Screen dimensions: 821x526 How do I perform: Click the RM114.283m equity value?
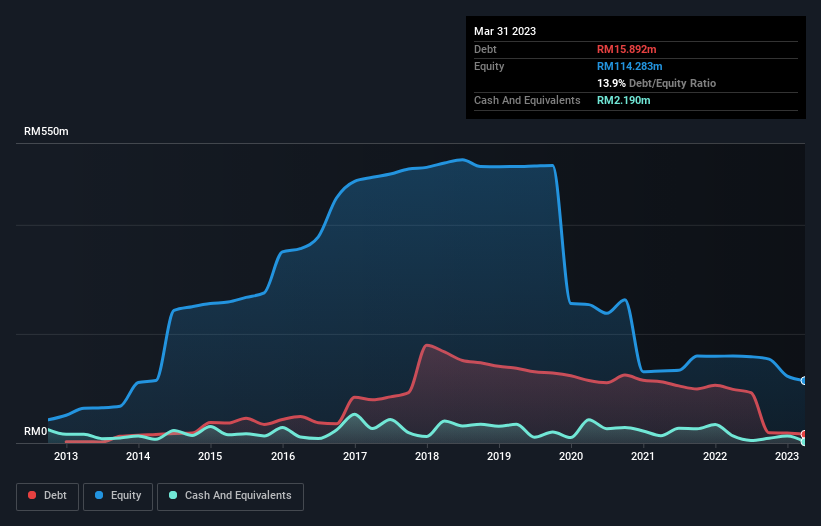pyautogui.click(x=630, y=66)
